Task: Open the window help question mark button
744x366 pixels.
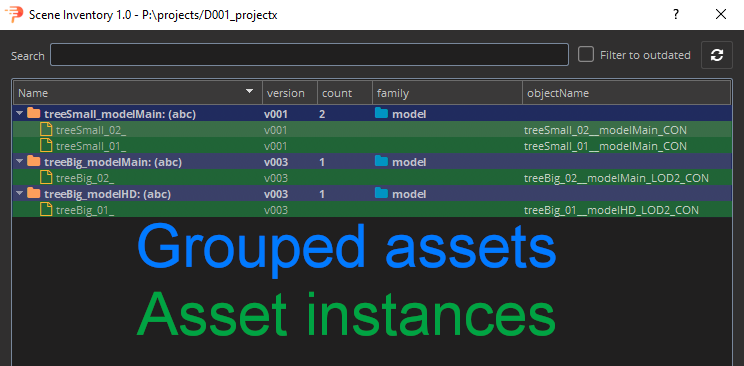Action: [676, 14]
